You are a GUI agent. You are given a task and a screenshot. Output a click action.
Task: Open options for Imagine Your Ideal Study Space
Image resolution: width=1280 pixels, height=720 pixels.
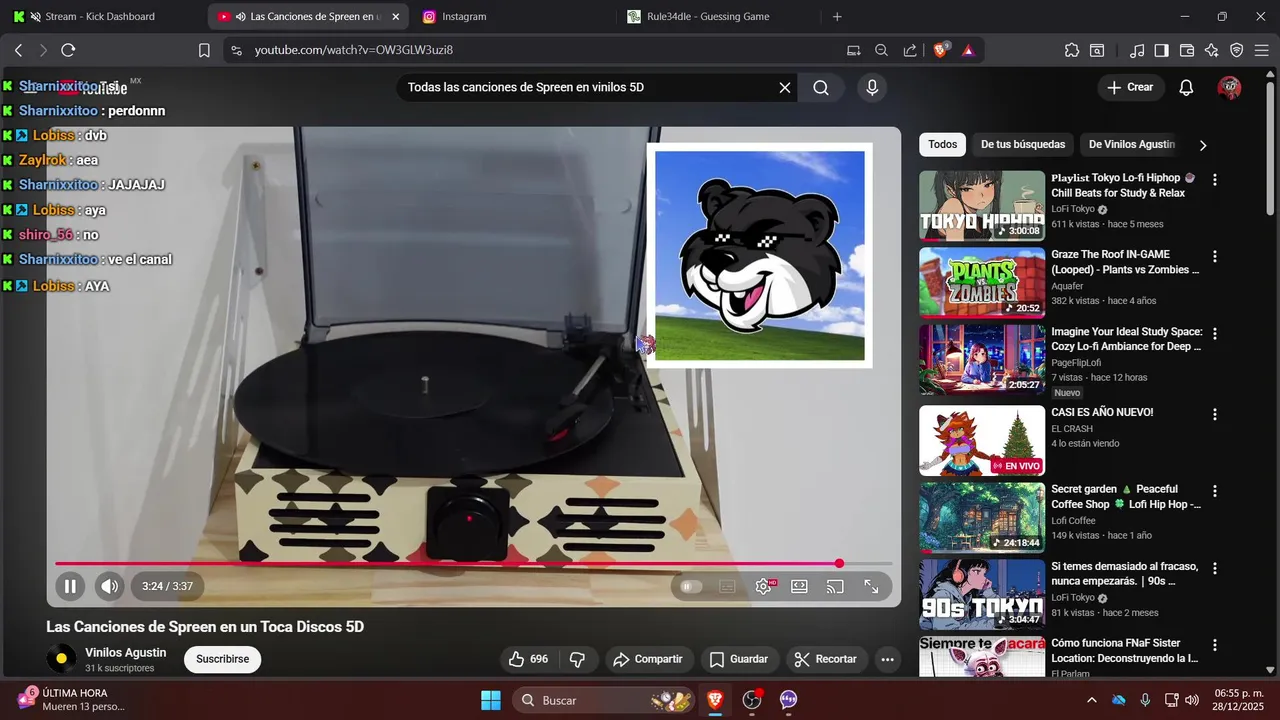(x=1215, y=335)
